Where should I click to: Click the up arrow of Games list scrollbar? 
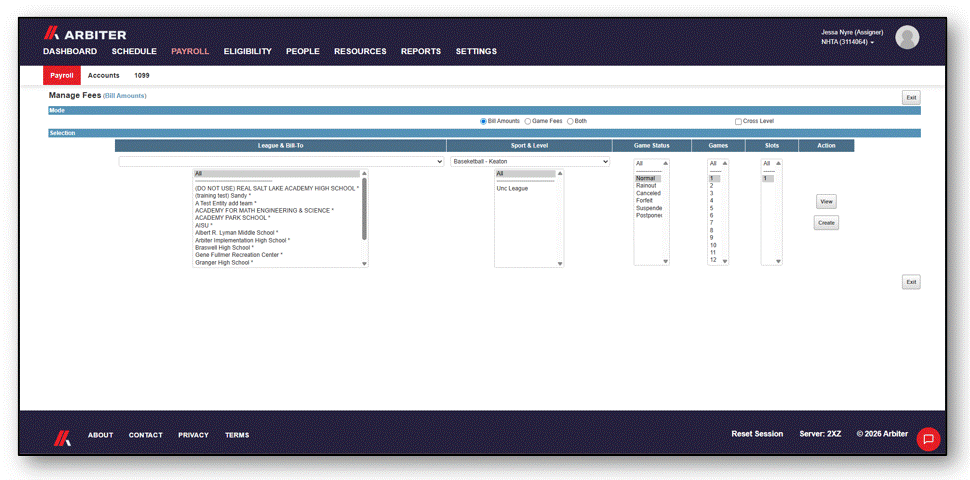pyautogui.click(x=724, y=163)
